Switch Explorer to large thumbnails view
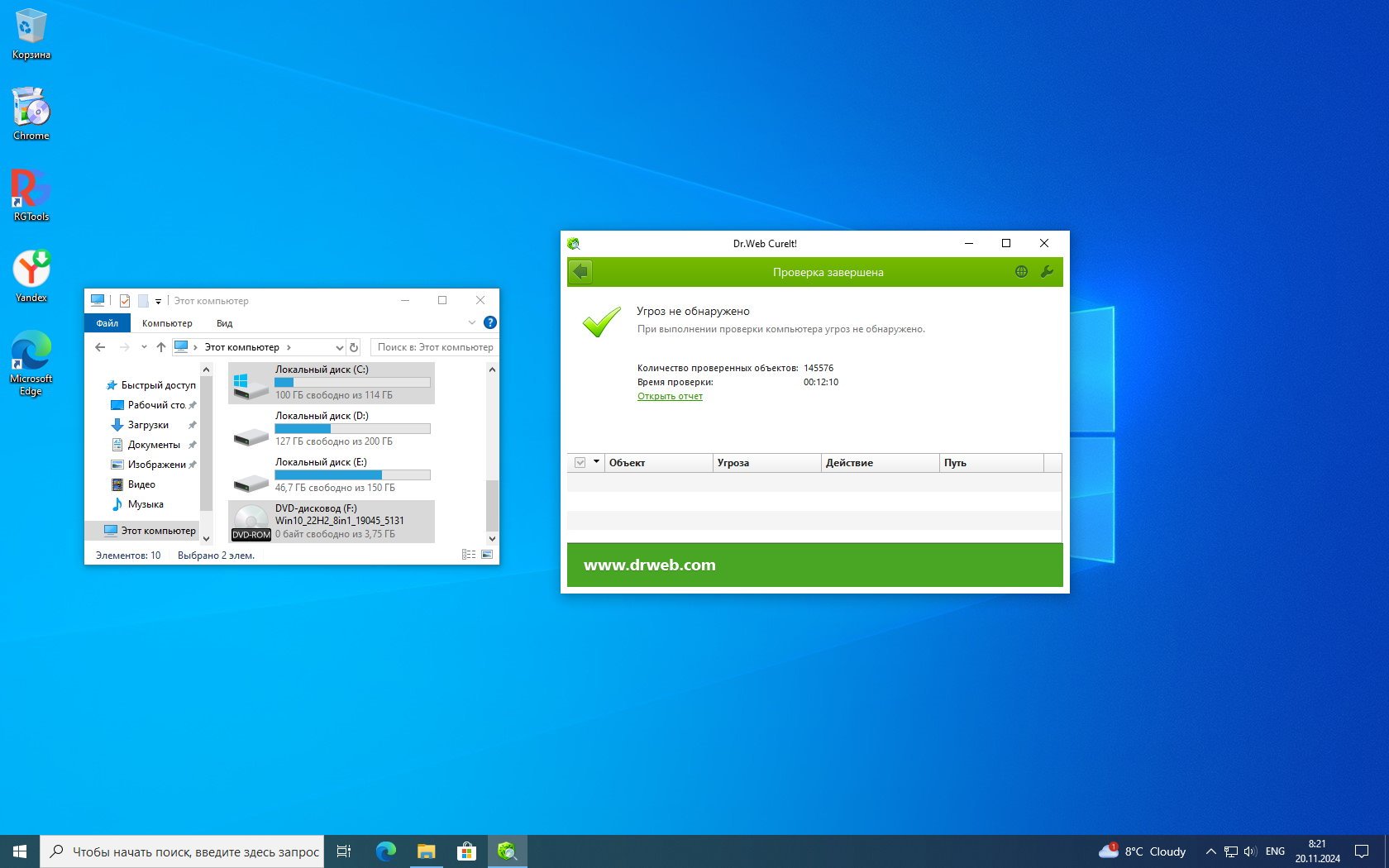Image resolution: width=1389 pixels, height=868 pixels. coord(487,555)
